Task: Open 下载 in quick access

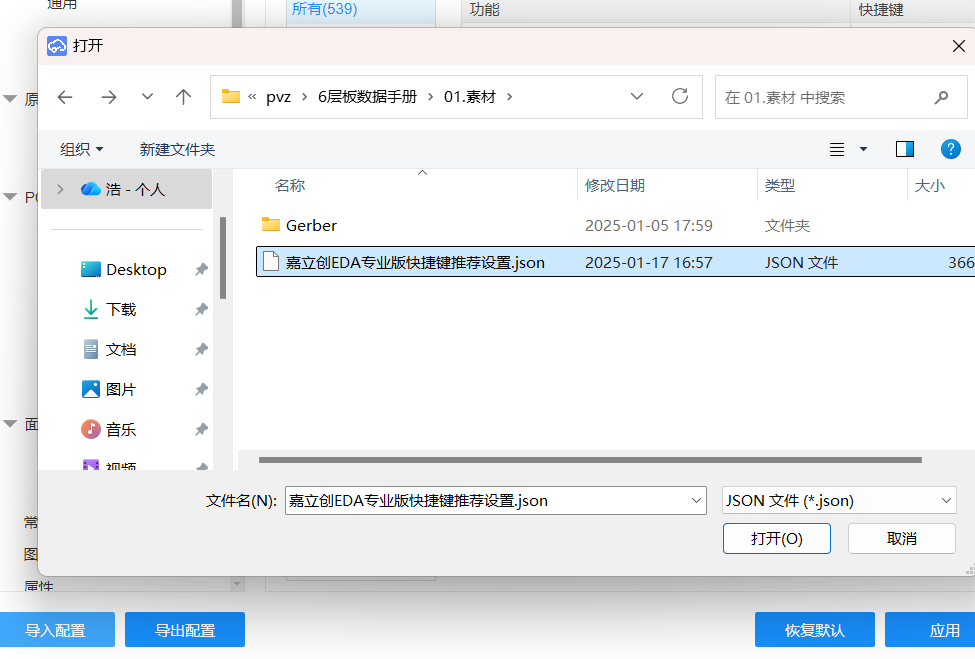Action: [109, 310]
